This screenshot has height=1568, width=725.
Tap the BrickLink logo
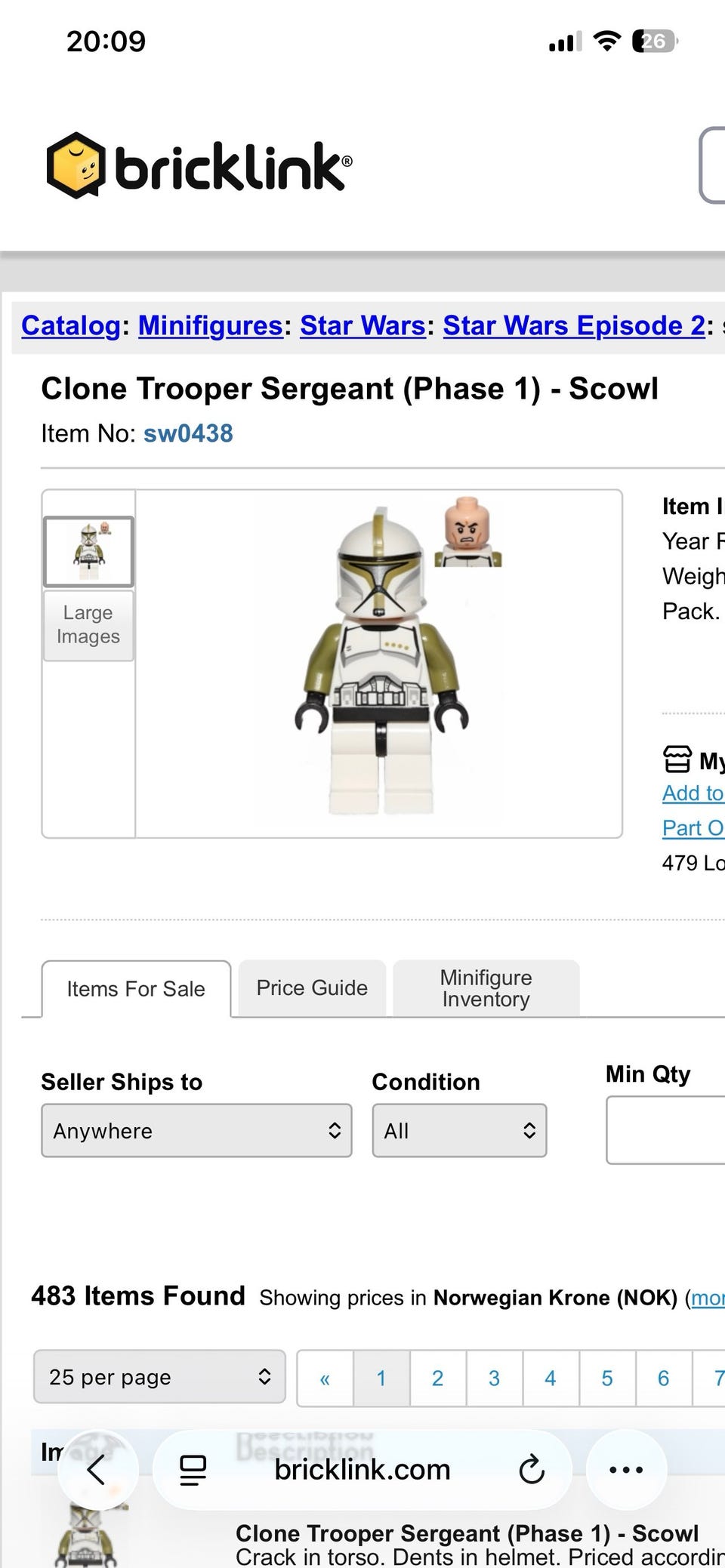point(199,165)
